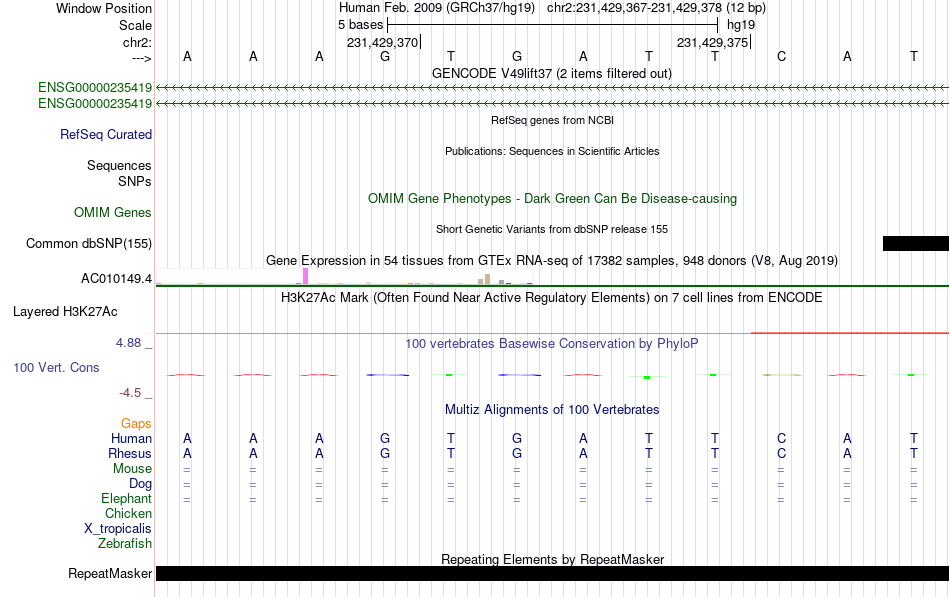The width and height of the screenshot is (950, 597).
Task: Click Publications: Sequences in Scientific Articles title
Action: pos(552,151)
